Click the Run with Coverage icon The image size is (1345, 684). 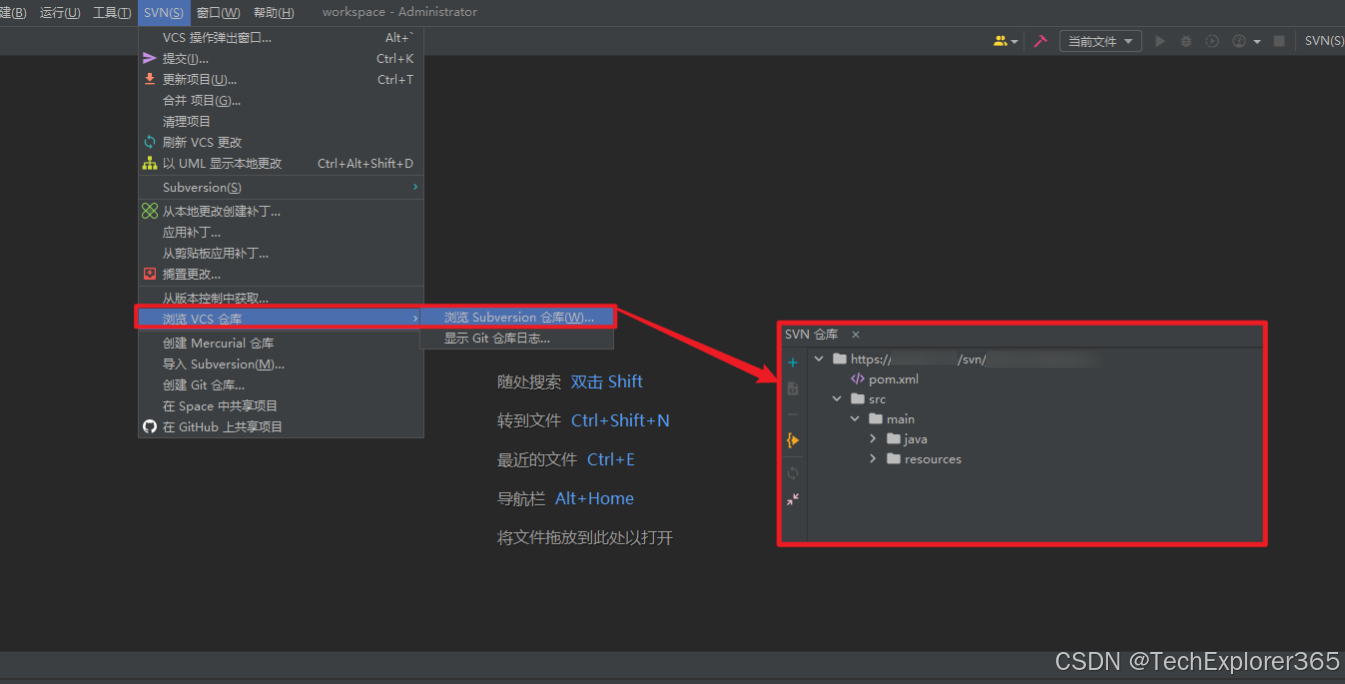(x=1212, y=41)
